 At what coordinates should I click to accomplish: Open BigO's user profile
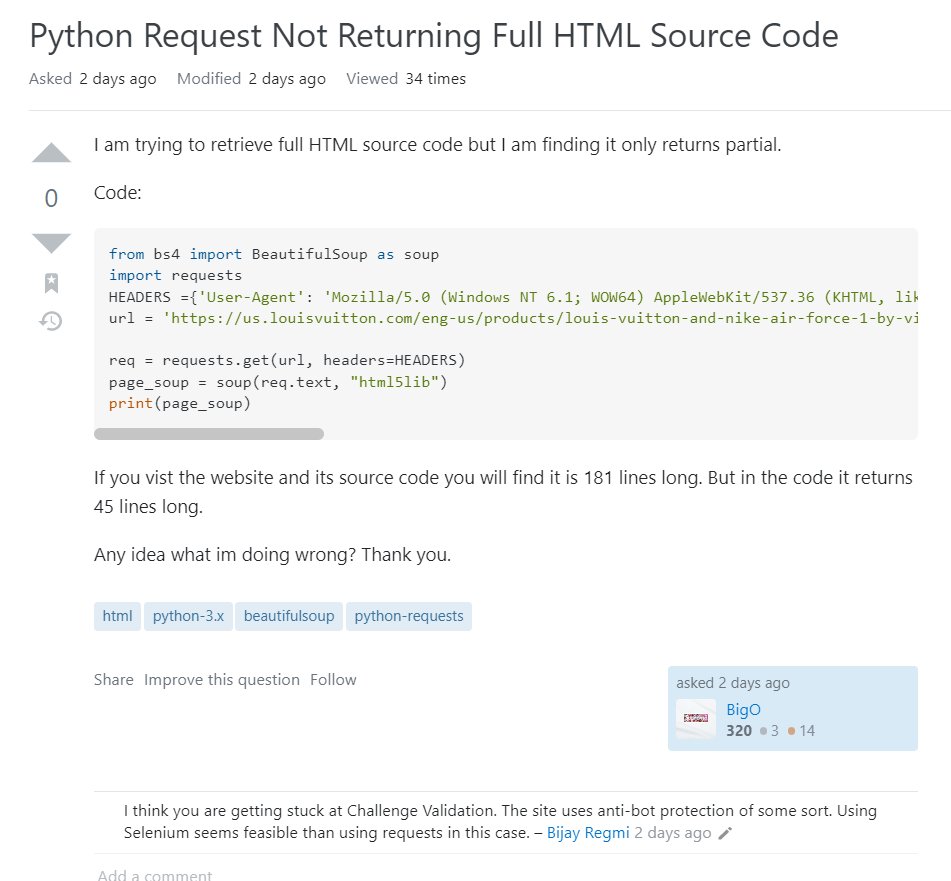(743, 709)
